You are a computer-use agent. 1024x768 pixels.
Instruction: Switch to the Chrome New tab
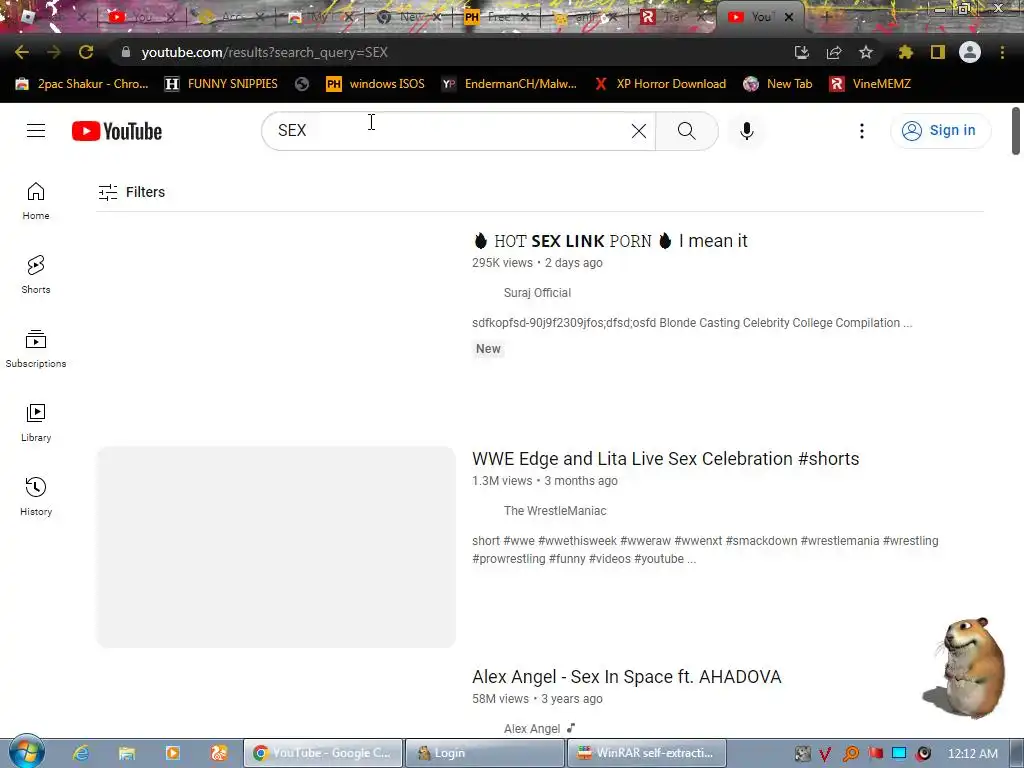pos(408,17)
